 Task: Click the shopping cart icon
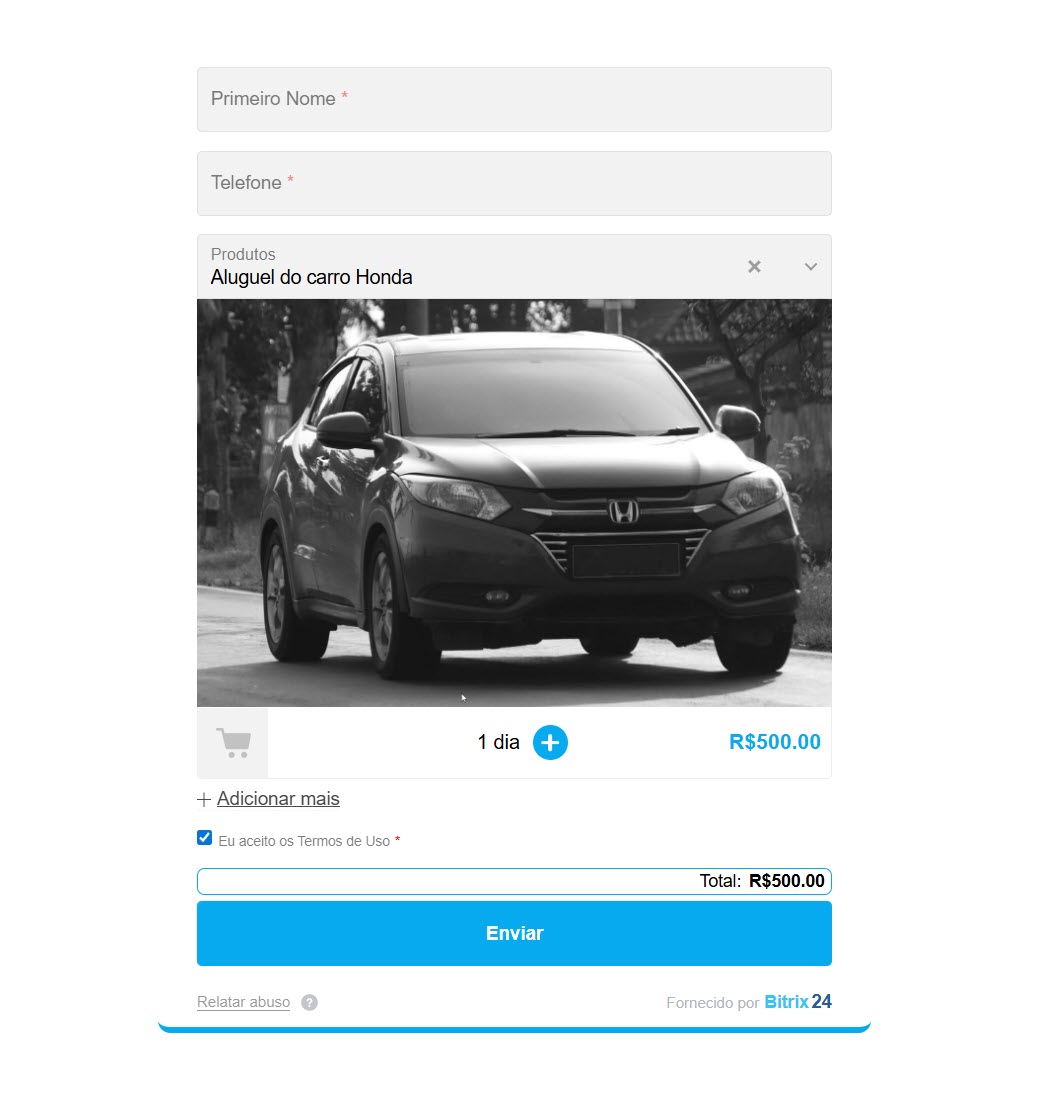233,743
